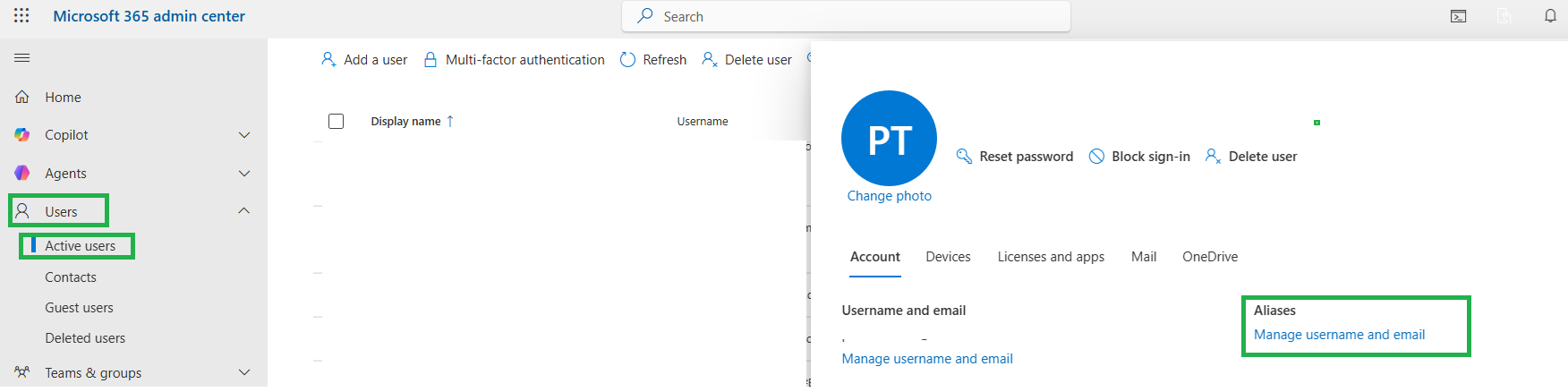Click the Teams & groups icon
1568x392 pixels.
tap(22, 372)
